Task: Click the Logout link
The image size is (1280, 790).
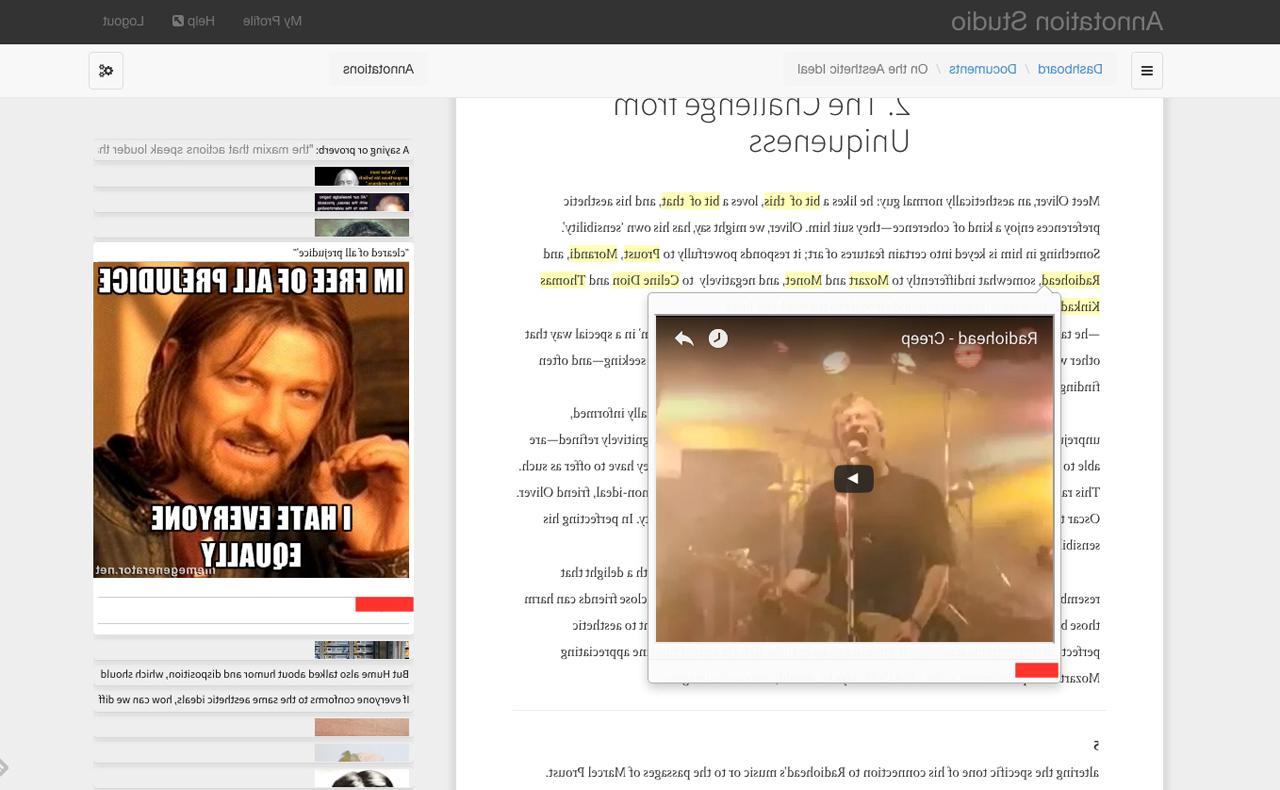Action: [123, 21]
